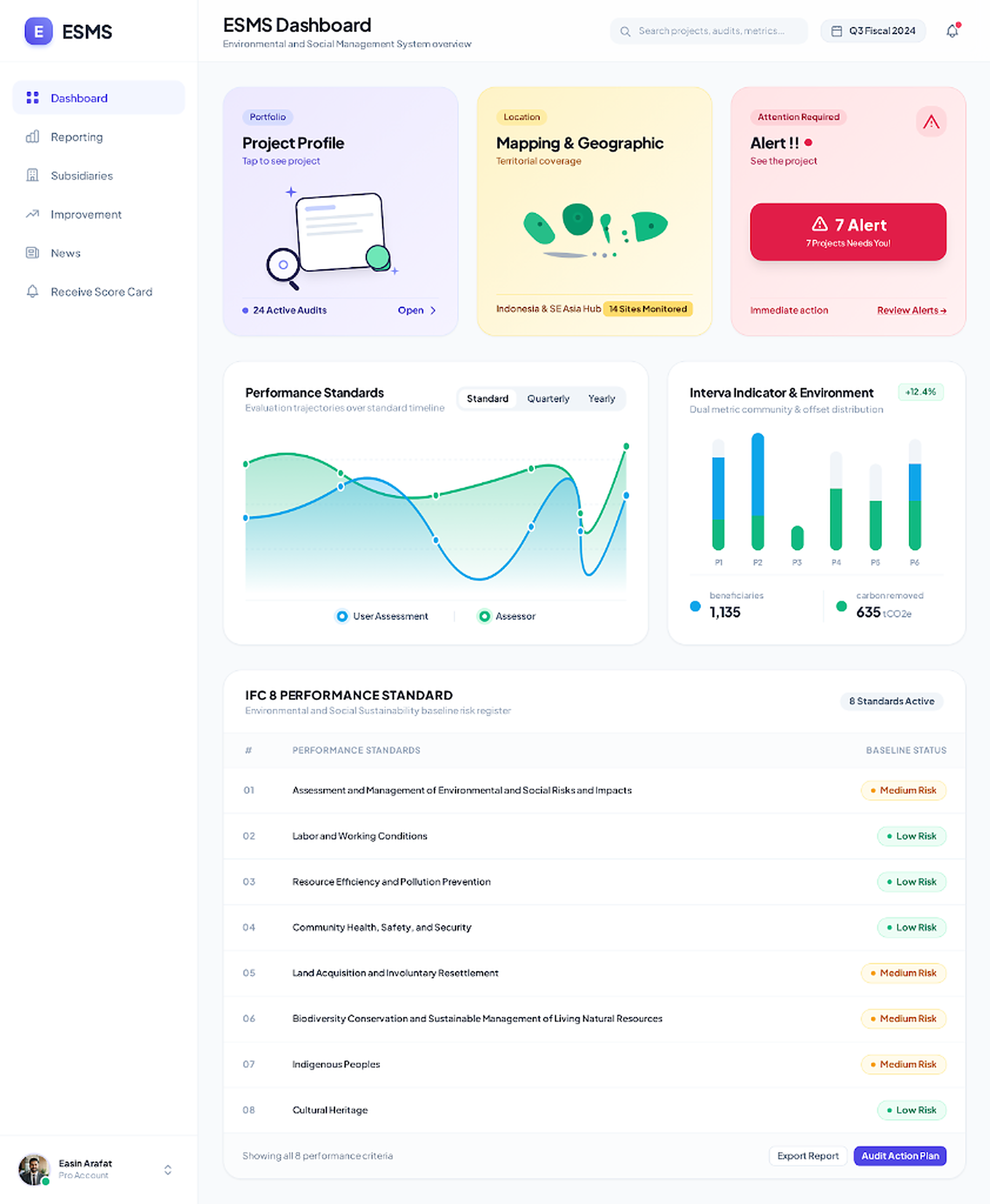Click the ESMS logo icon

tap(38, 32)
